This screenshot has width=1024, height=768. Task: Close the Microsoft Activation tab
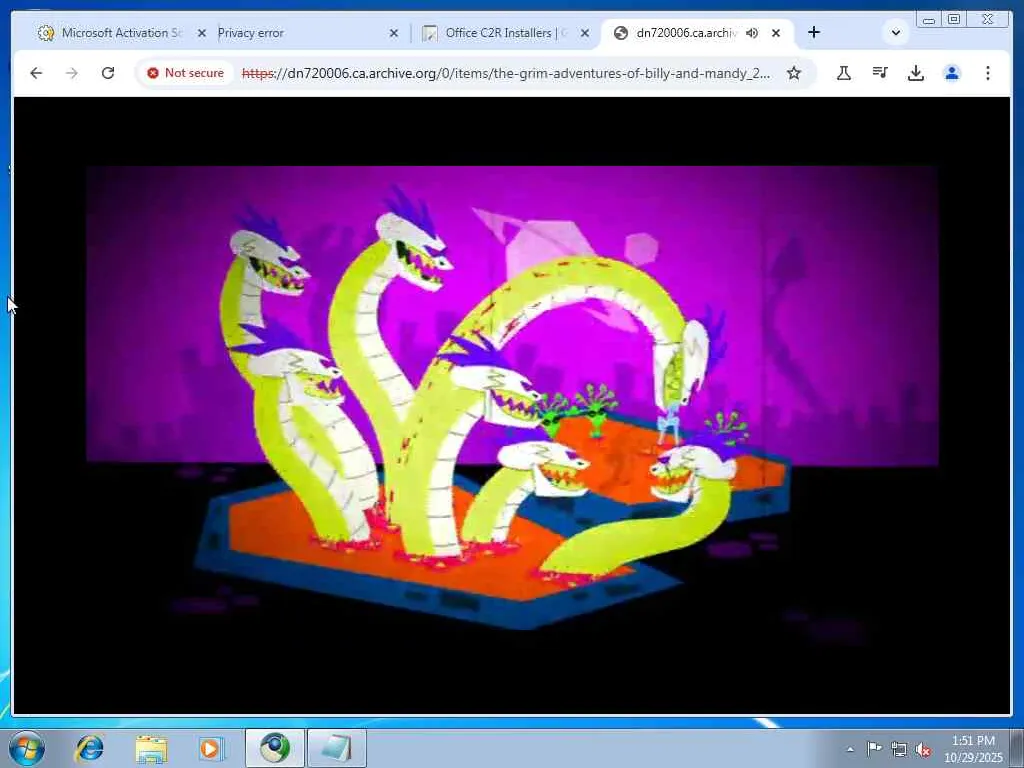201,33
